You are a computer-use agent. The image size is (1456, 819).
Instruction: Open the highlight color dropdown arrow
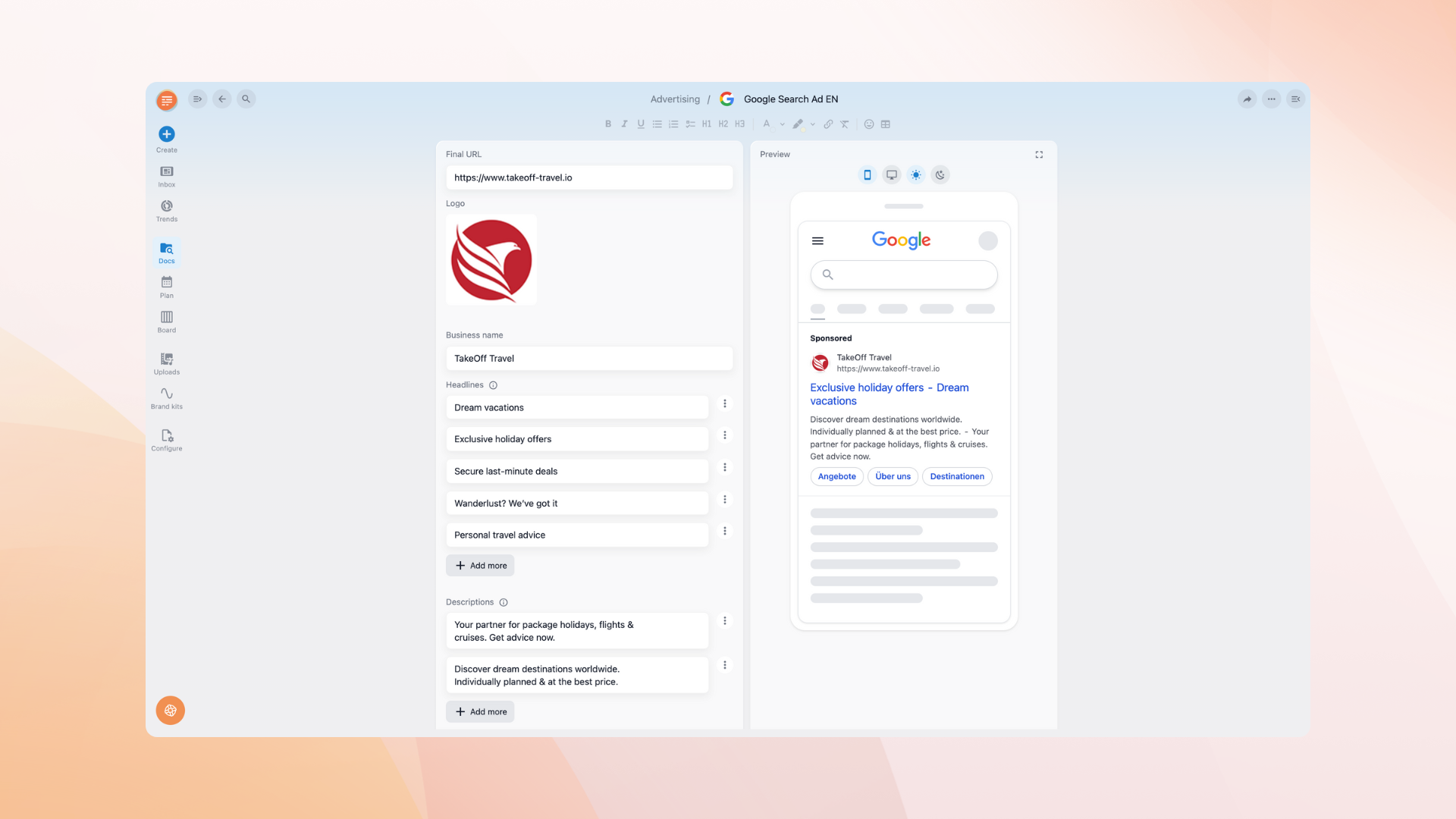tap(813, 124)
